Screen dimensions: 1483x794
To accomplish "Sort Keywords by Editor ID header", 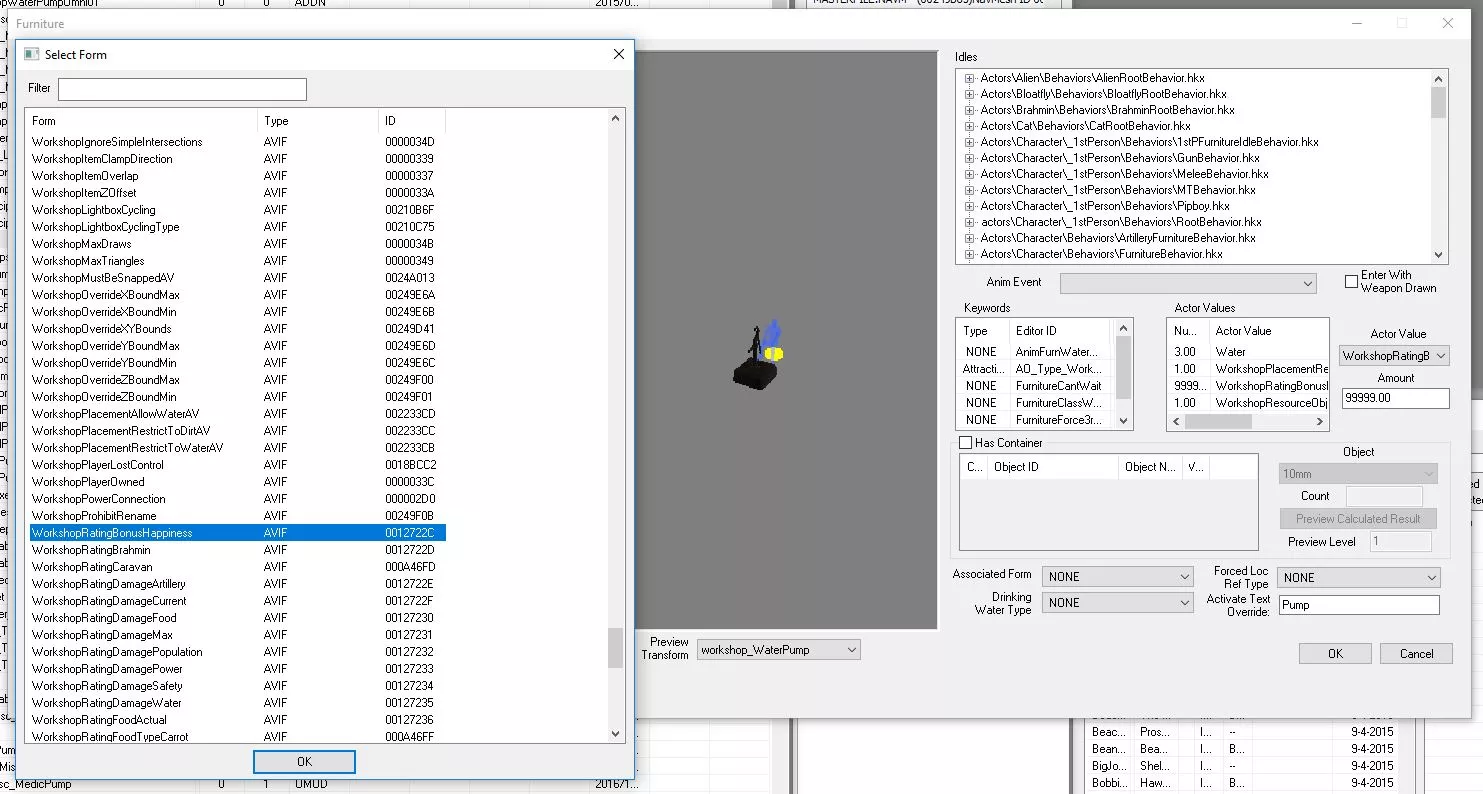I will tap(1060, 331).
